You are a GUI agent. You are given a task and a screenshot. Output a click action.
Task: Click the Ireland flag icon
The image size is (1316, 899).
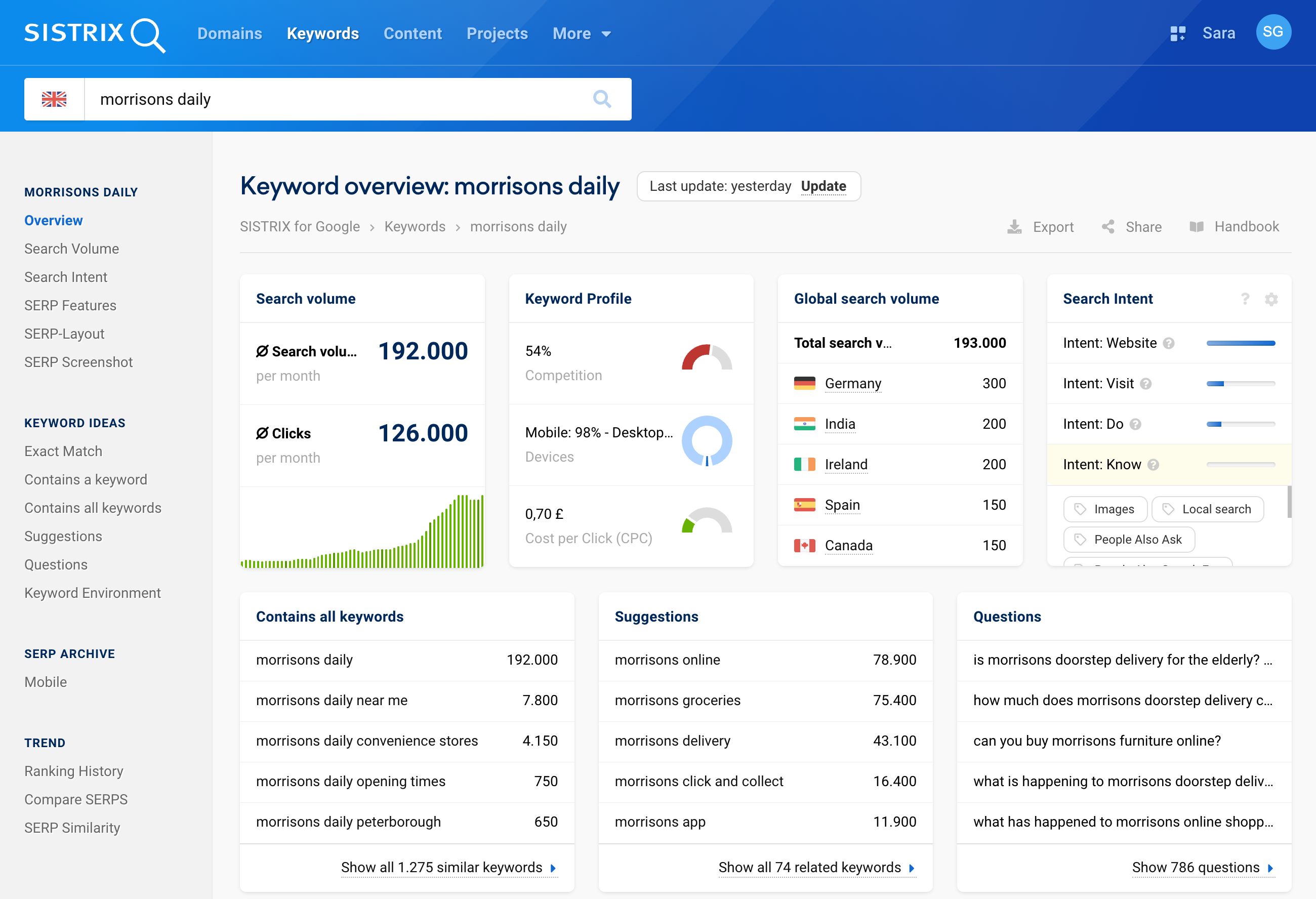click(804, 465)
